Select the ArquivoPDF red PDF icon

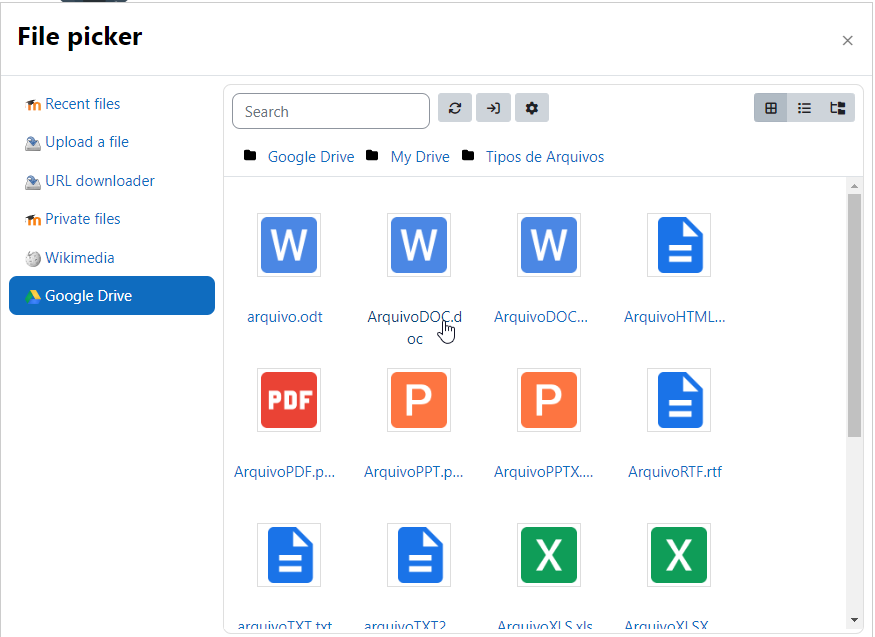(289, 400)
